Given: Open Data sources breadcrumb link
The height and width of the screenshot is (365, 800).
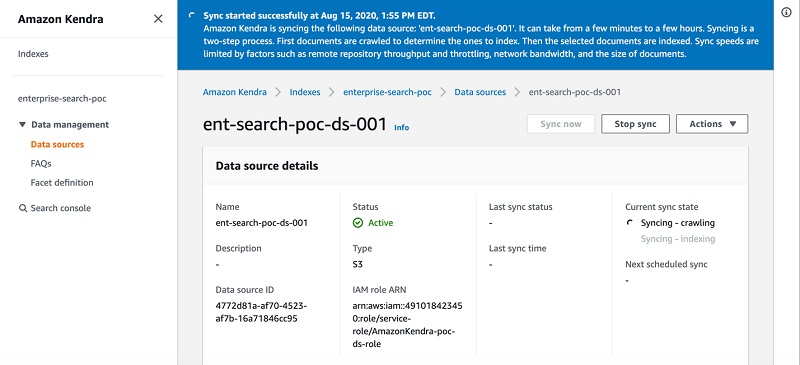Looking at the screenshot, I should coord(480,92).
